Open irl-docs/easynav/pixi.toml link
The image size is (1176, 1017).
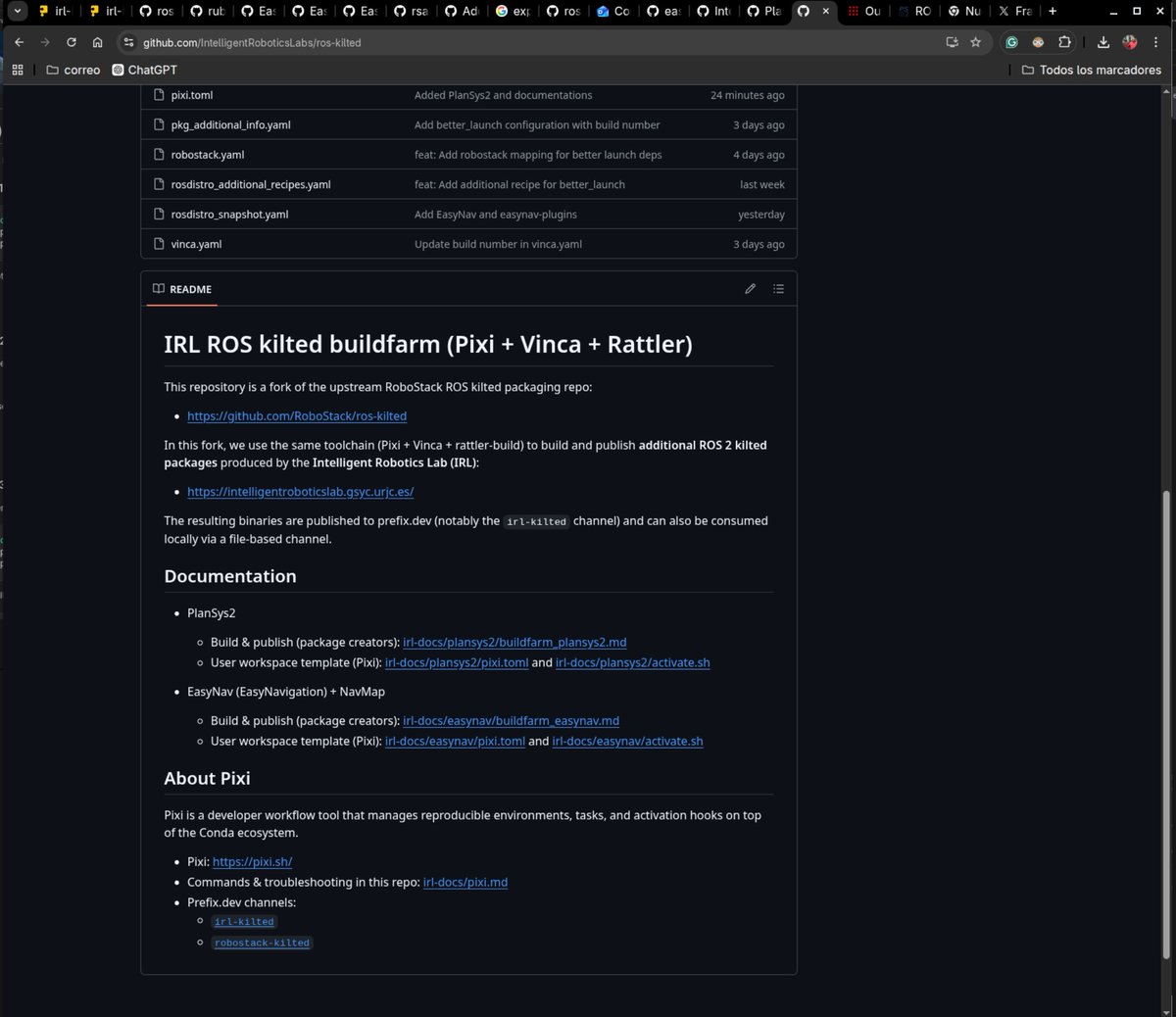[x=455, y=741]
